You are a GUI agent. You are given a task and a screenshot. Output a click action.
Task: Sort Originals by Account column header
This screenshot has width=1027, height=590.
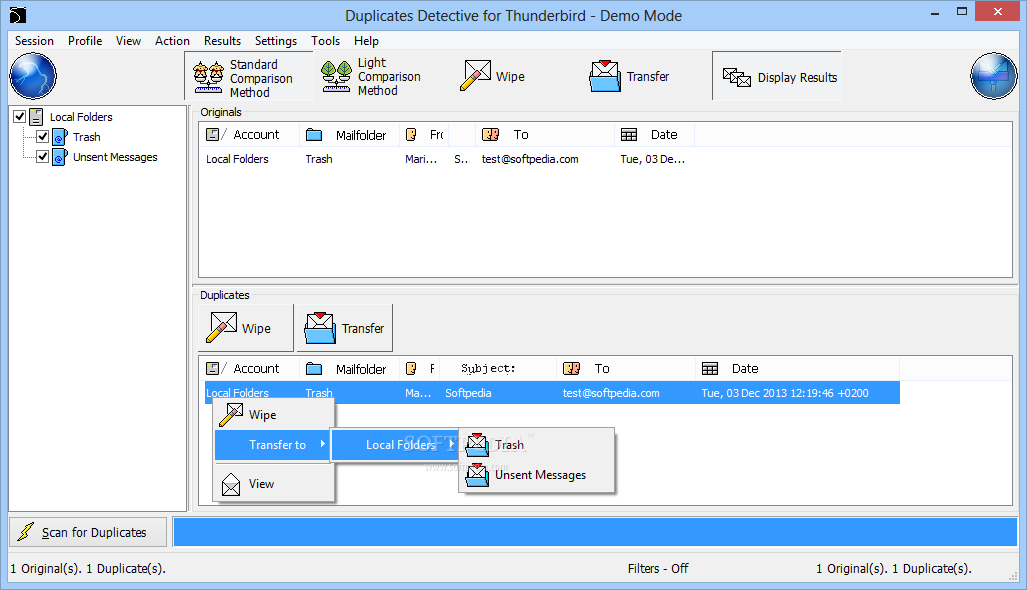tap(249, 134)
